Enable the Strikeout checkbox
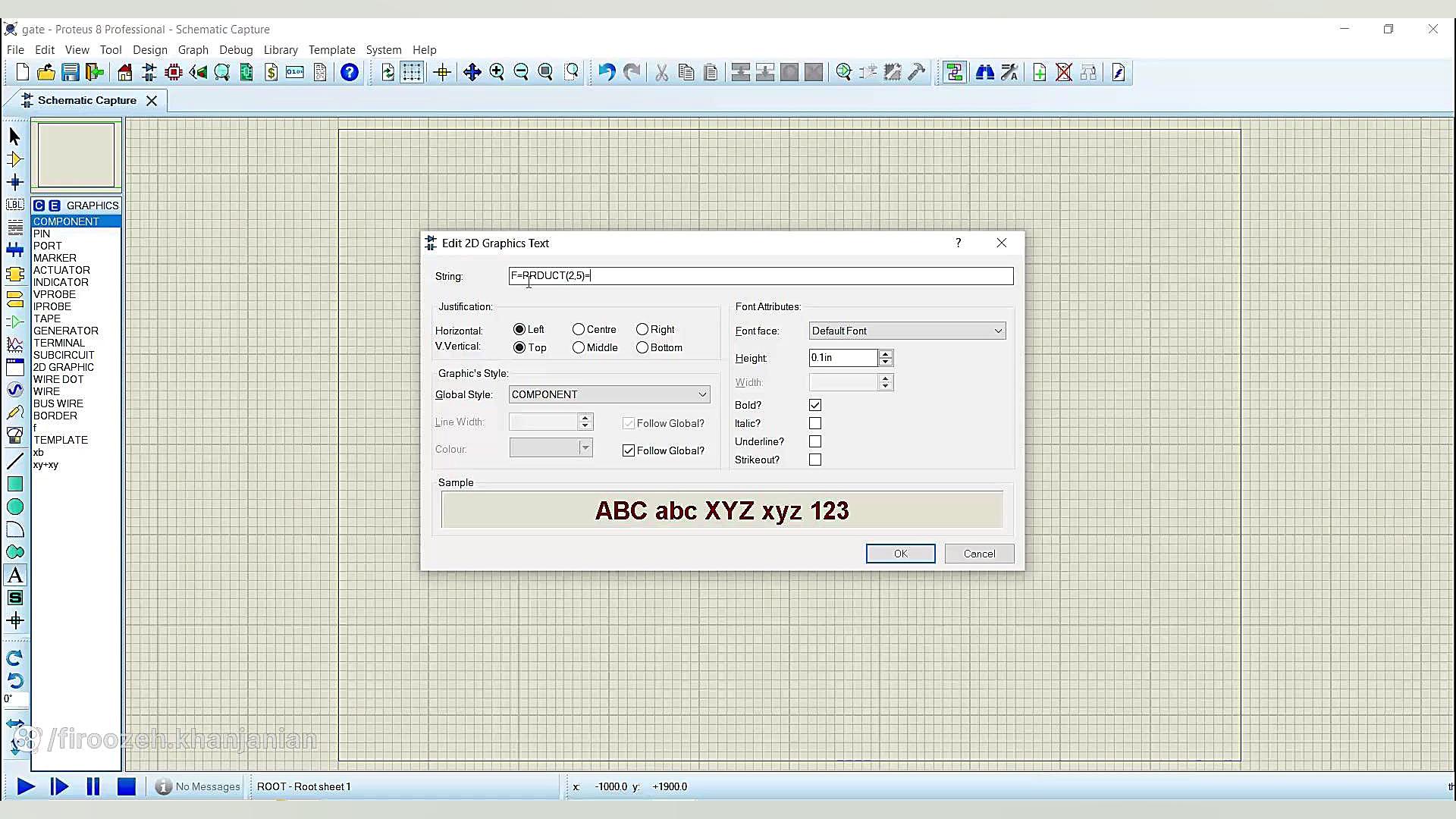Viewport: 1456px width, 819px height. [x=815, y=460]
